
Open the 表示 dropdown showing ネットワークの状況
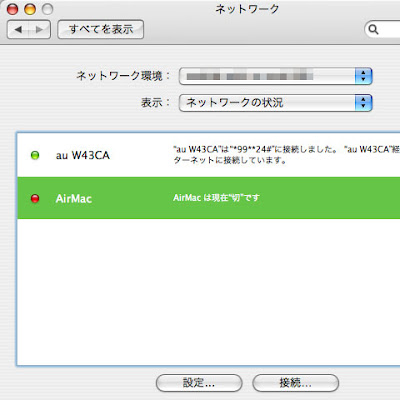tap(275, 103)
